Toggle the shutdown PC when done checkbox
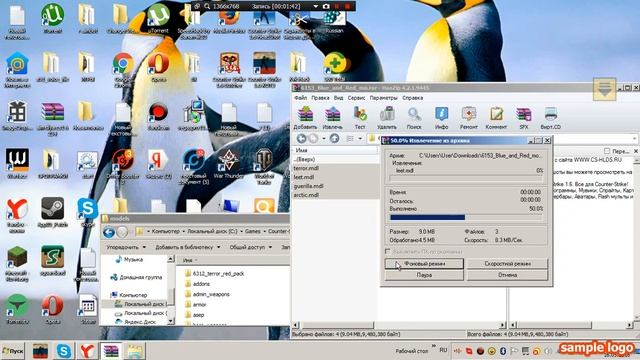The height and width of the screenshot is (360, 640). coord(388,251)
